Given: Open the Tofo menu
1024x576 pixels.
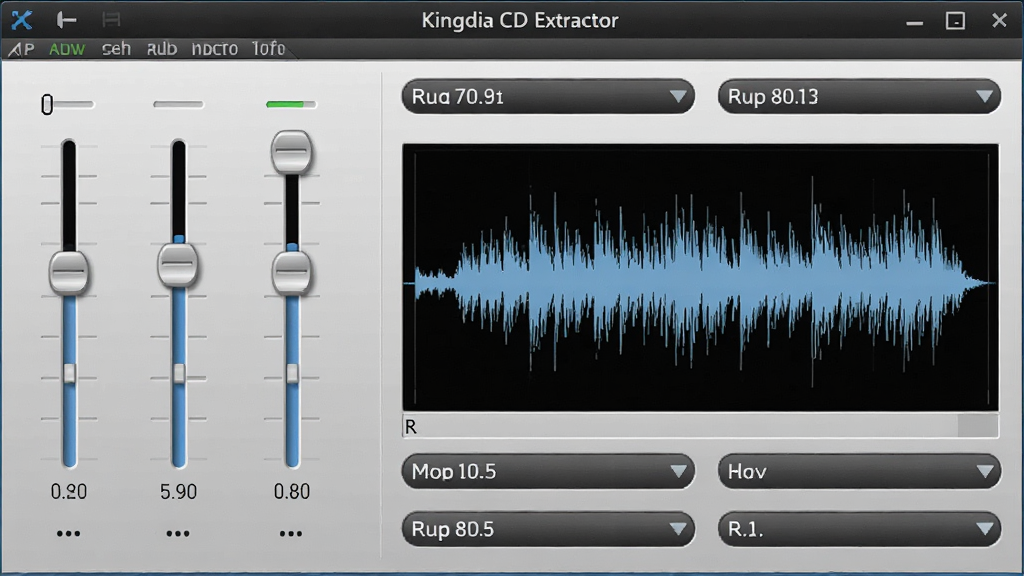Looking at the screenshot, I should [x=268, y=49].
